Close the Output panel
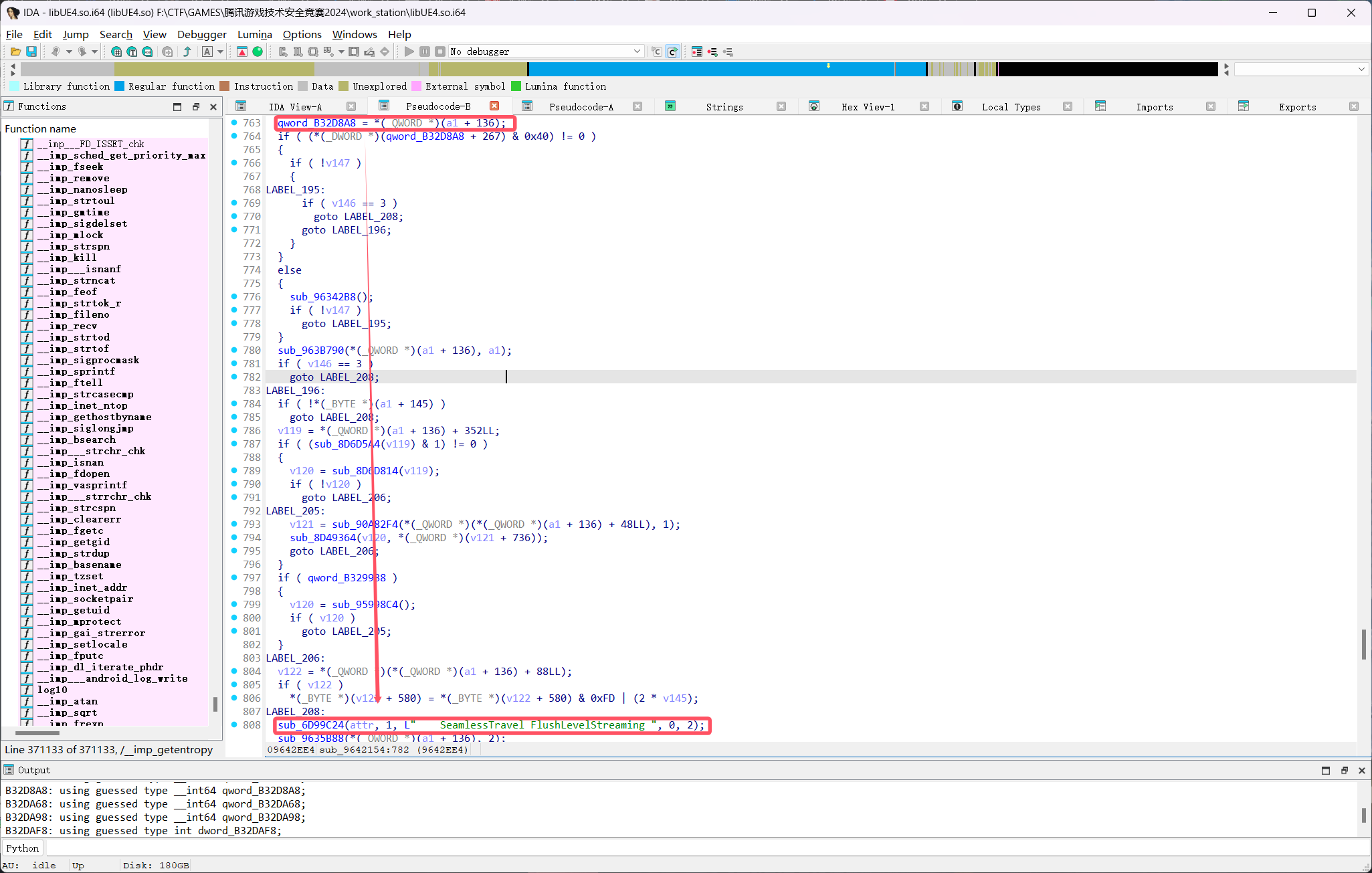The image size is (1372, 873). pos(1361,771)
